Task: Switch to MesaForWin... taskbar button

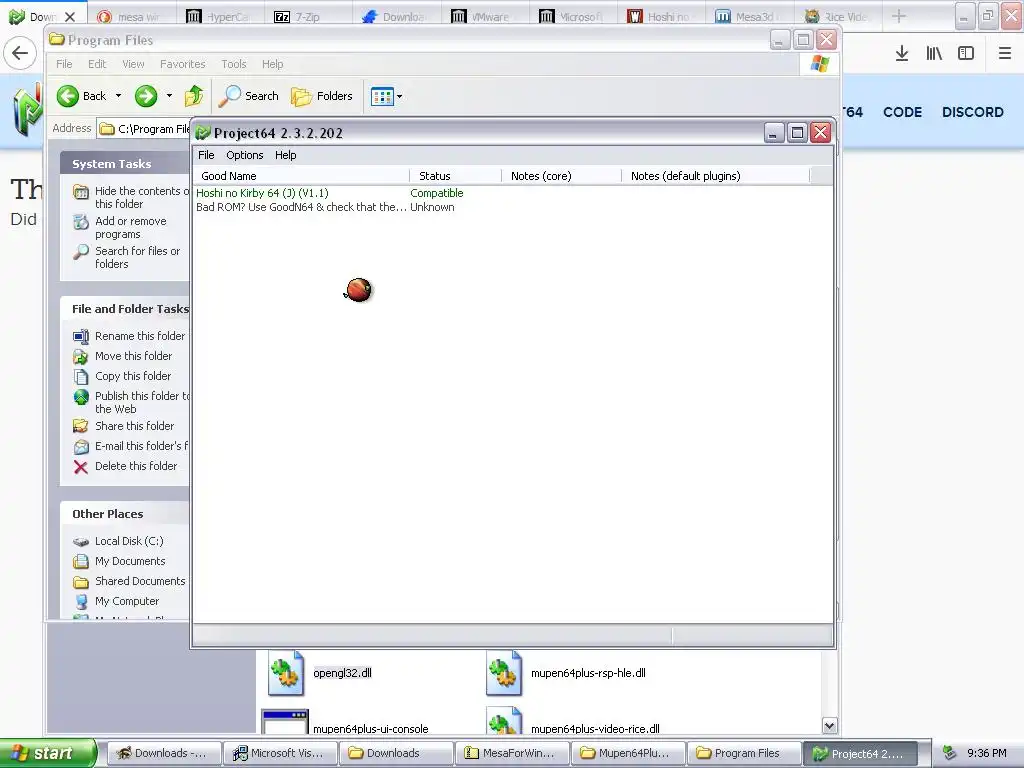Action: 512,753
